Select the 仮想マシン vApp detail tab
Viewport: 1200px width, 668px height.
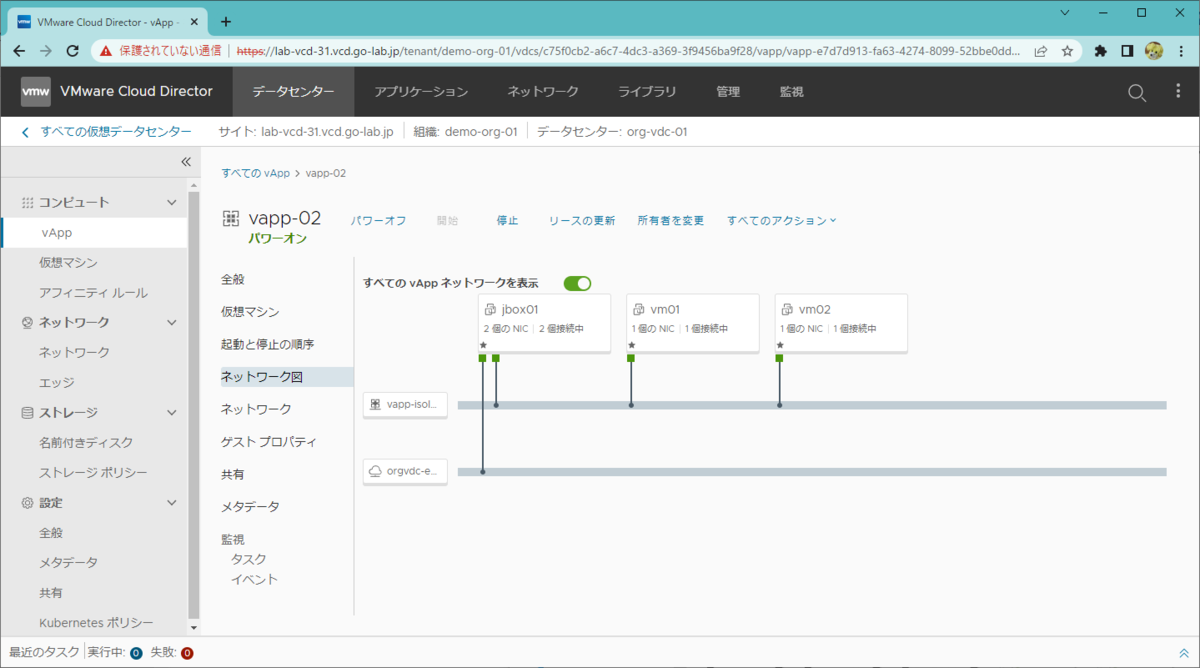click(x=250, y=312)
